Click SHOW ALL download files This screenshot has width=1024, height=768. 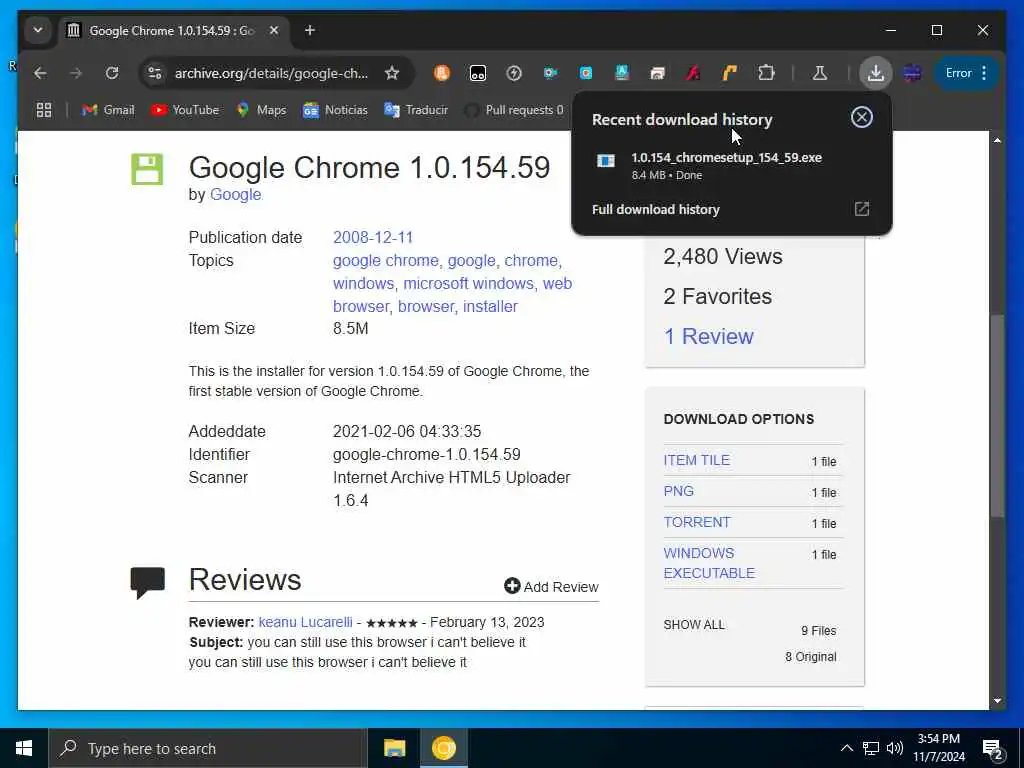point(694,625)
